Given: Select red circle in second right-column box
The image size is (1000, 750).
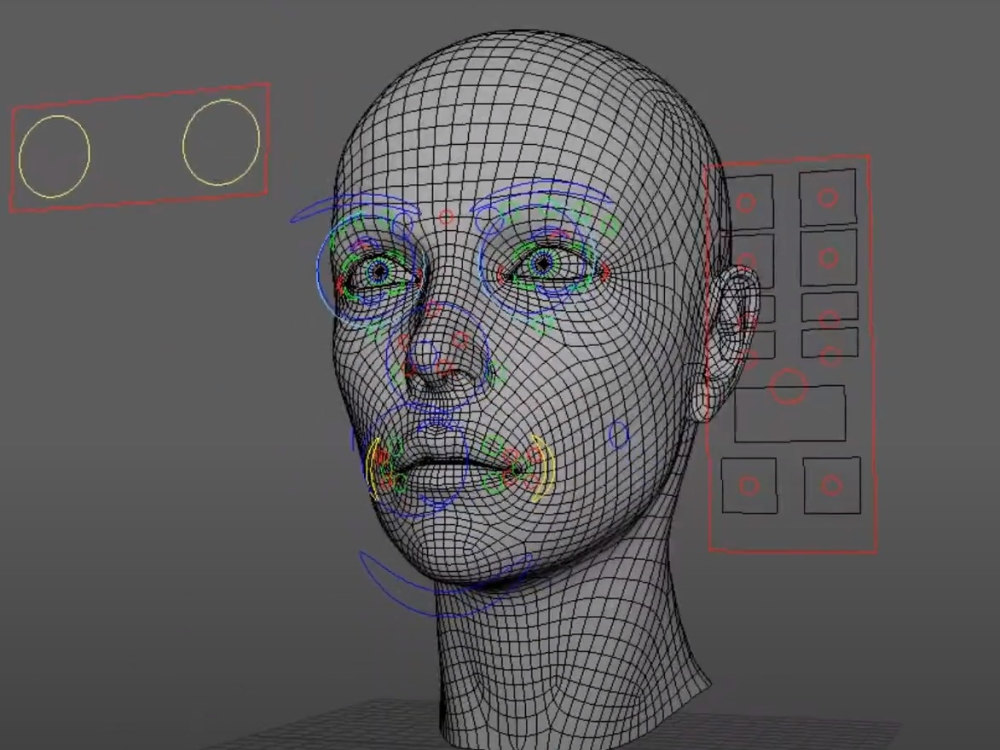Looking at the screenshot, I should 828,258.
